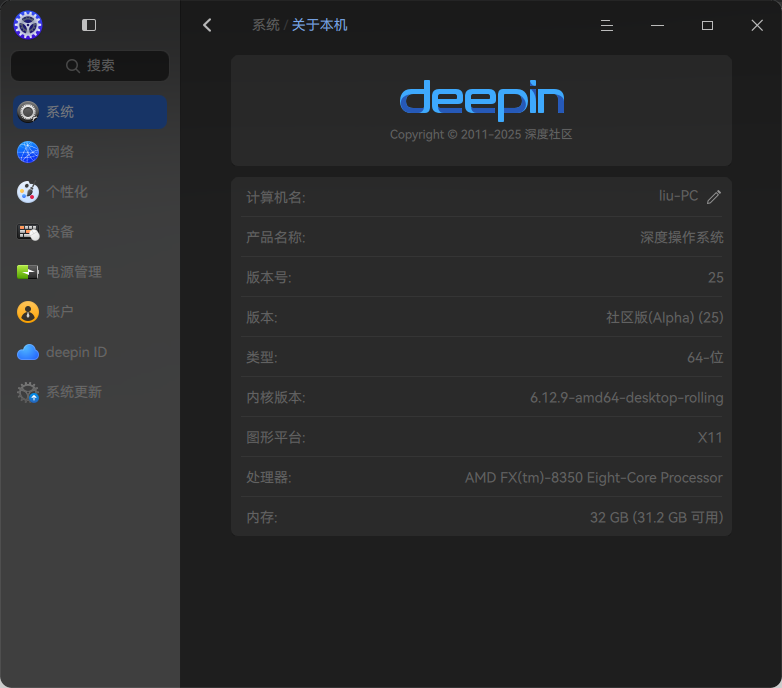Toggle the sidebar panel icon
This screenshot has height=688, width=782.
(89, 25)
